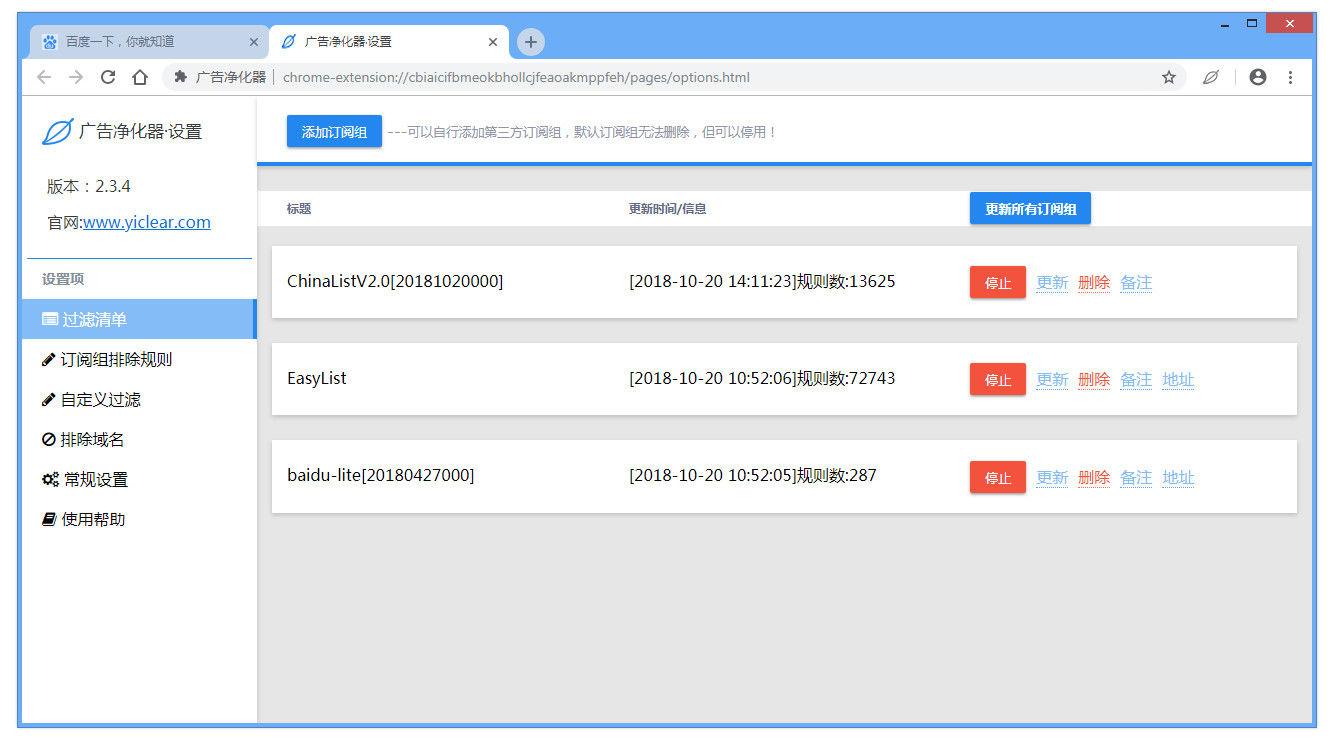Open the Chrome profile account icon

click(x=1258, y=77)
